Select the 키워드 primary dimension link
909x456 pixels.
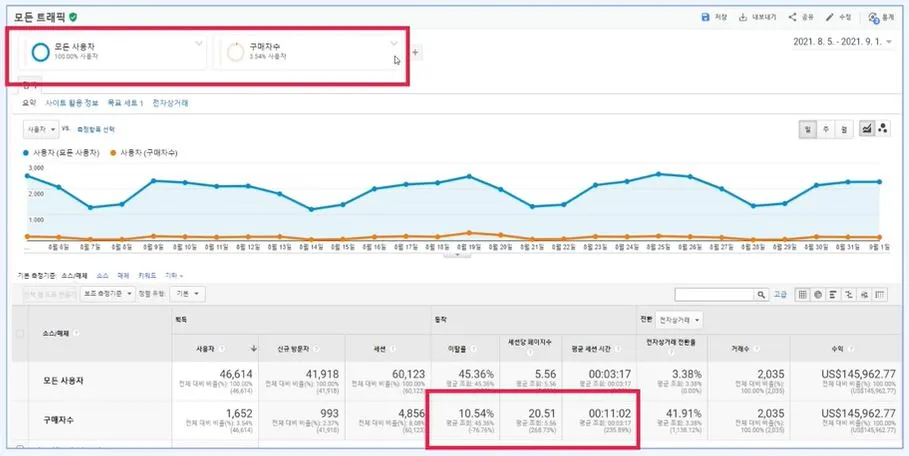tap(147, 276)
